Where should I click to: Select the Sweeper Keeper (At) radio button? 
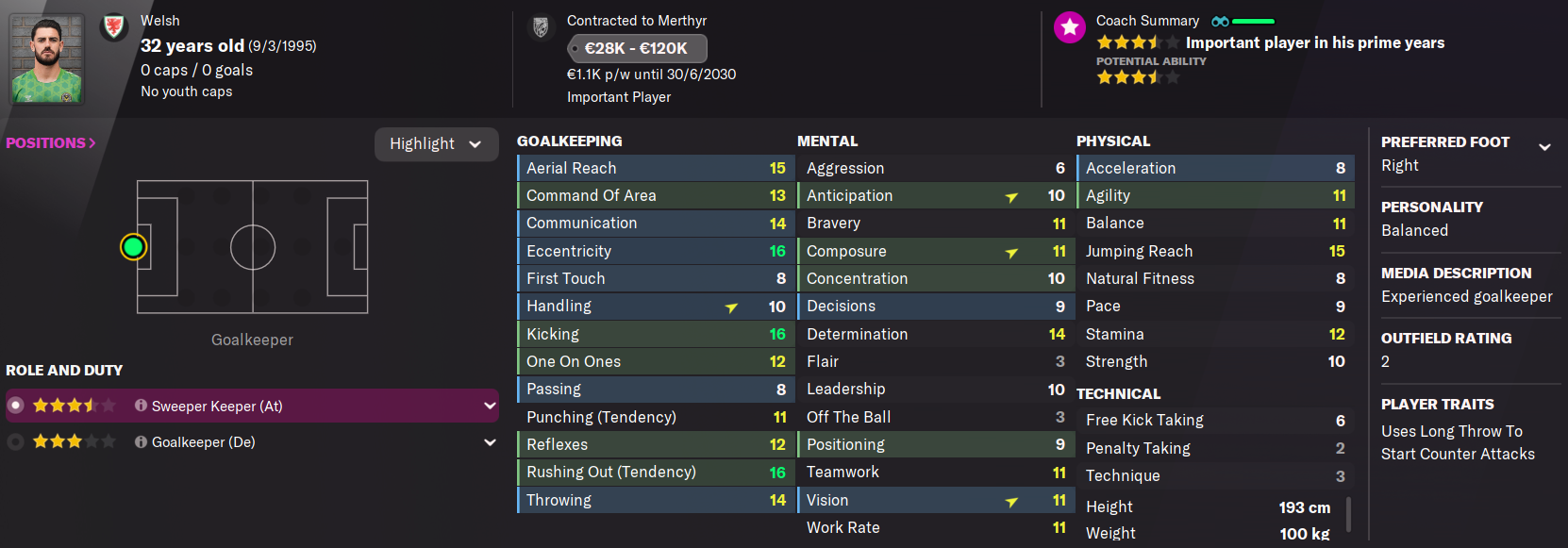tap(16, 406)
